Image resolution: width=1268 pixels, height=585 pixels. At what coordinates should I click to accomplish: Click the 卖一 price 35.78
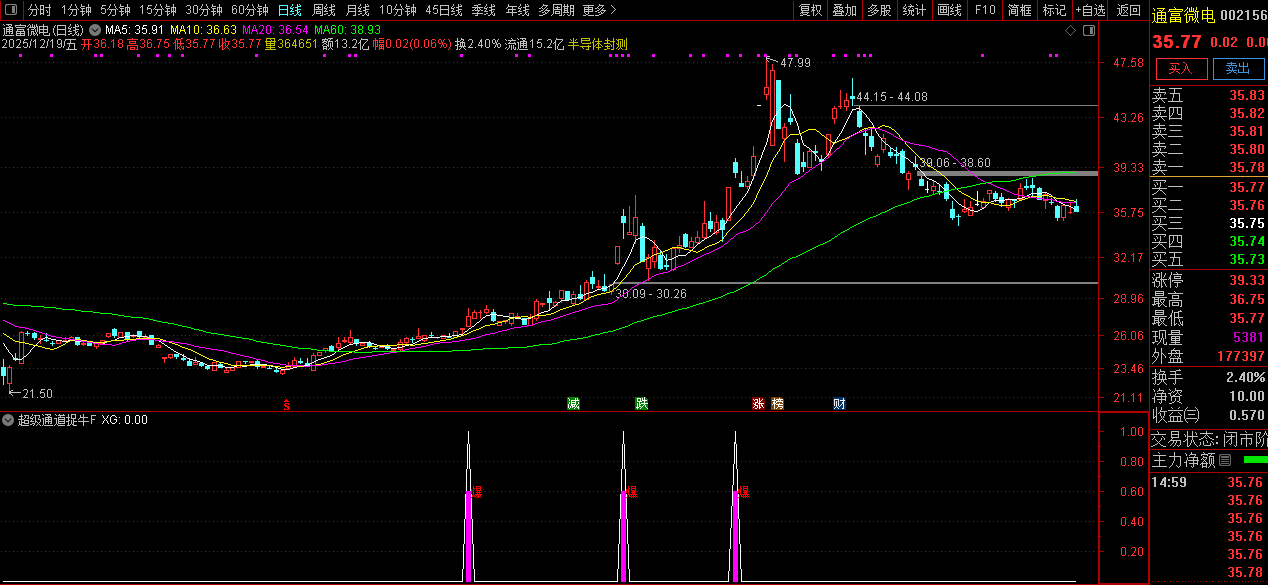pyautogui.click(x=1247, y=167)
